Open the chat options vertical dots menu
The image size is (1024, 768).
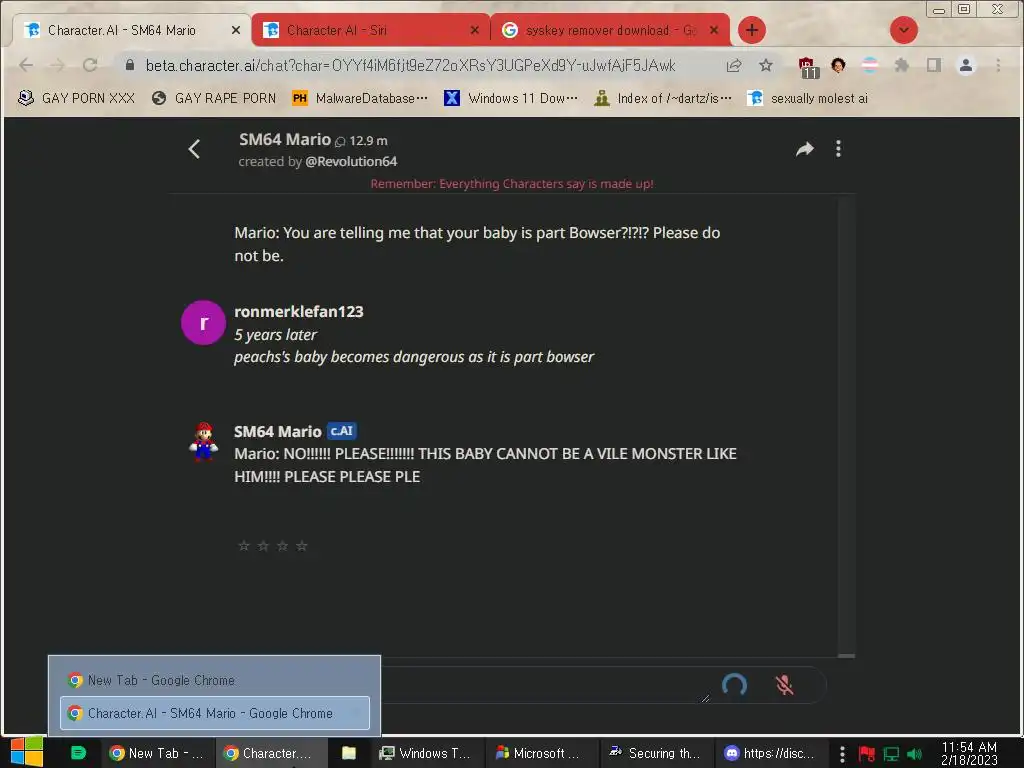839,149
